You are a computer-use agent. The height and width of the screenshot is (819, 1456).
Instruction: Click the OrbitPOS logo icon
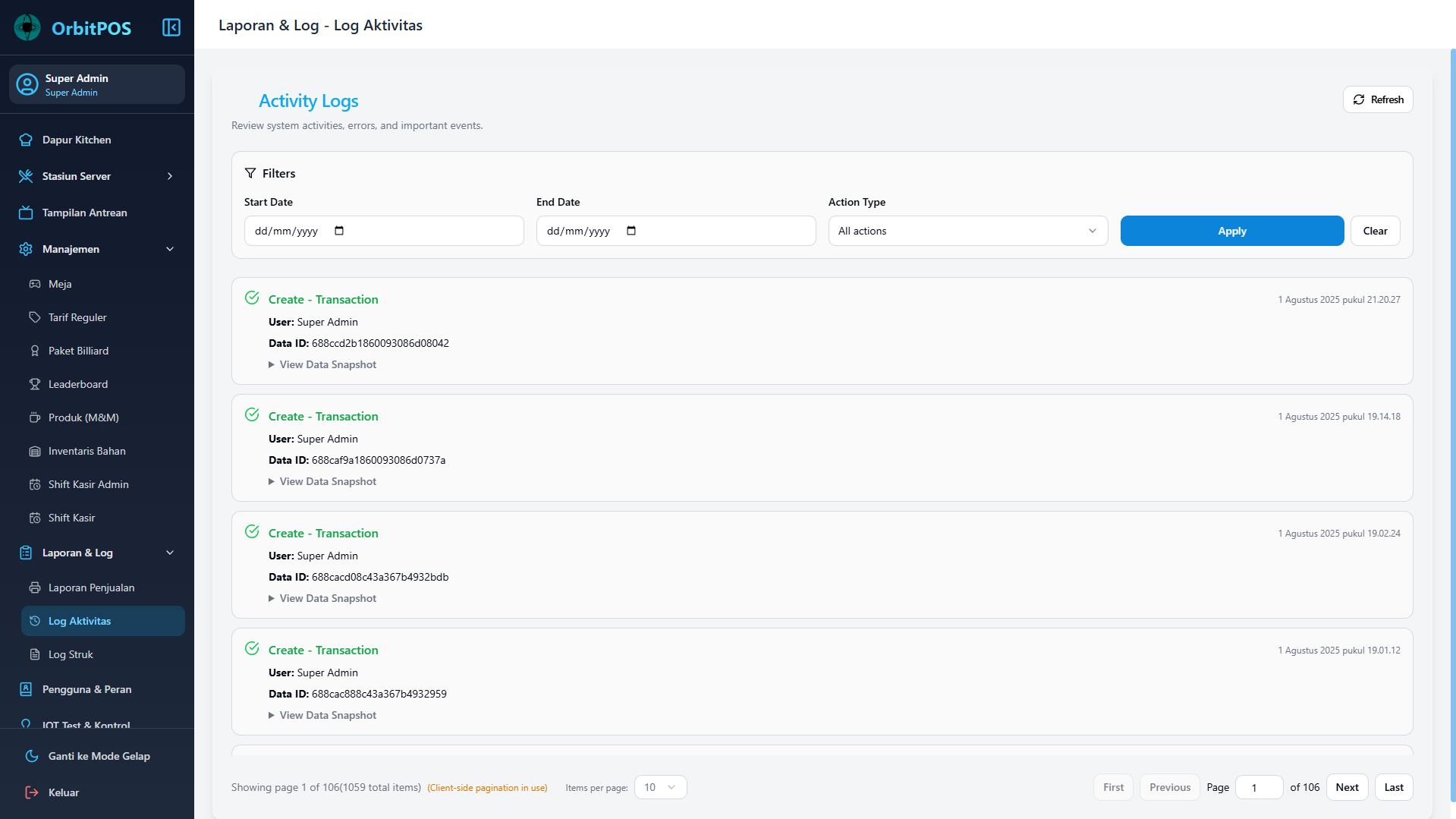27,27
